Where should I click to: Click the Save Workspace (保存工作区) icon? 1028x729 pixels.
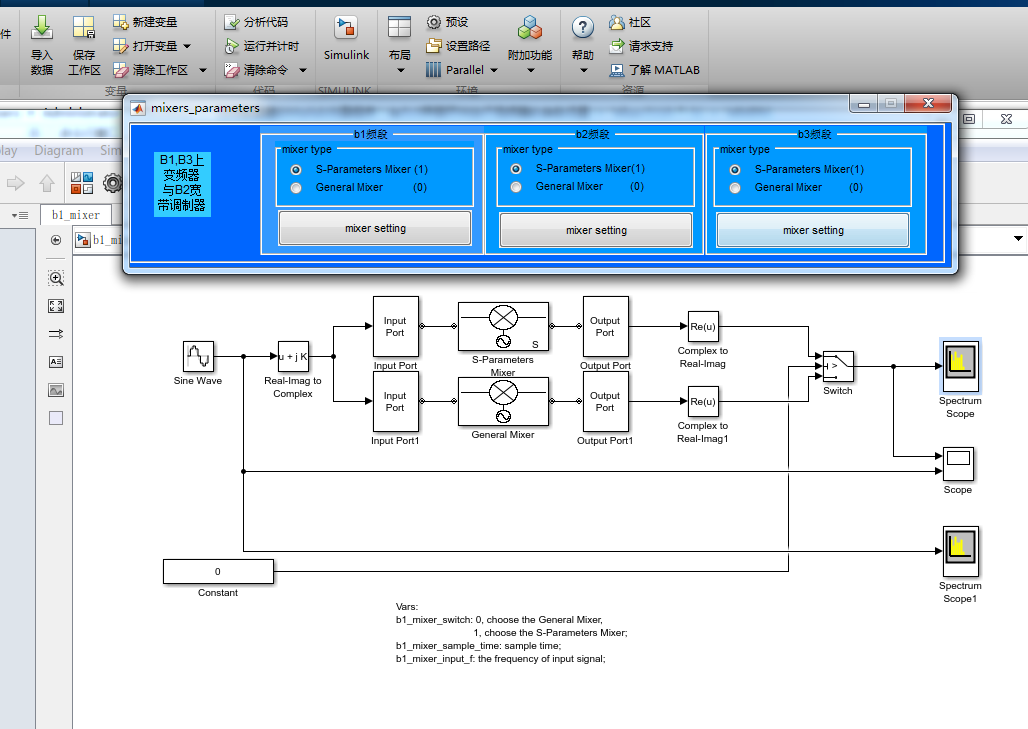84,29
